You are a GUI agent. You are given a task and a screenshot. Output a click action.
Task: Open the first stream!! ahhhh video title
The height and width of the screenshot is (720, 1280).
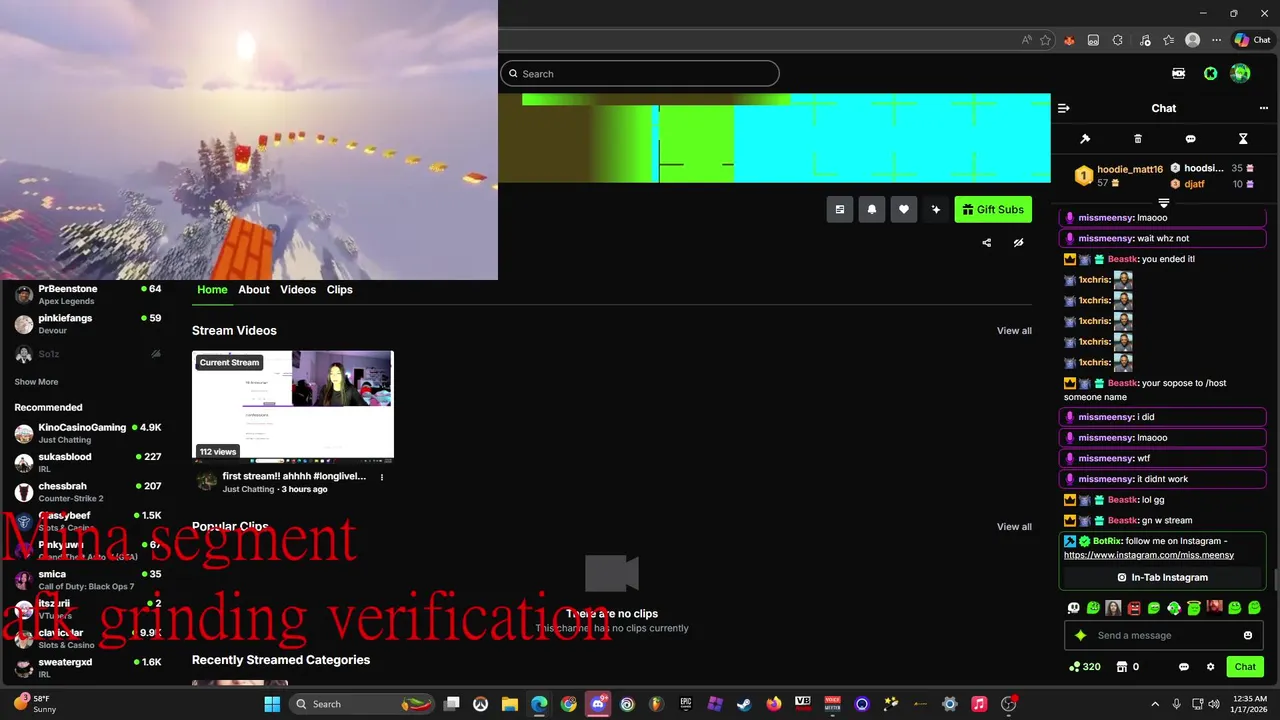(x=294, y=477)
